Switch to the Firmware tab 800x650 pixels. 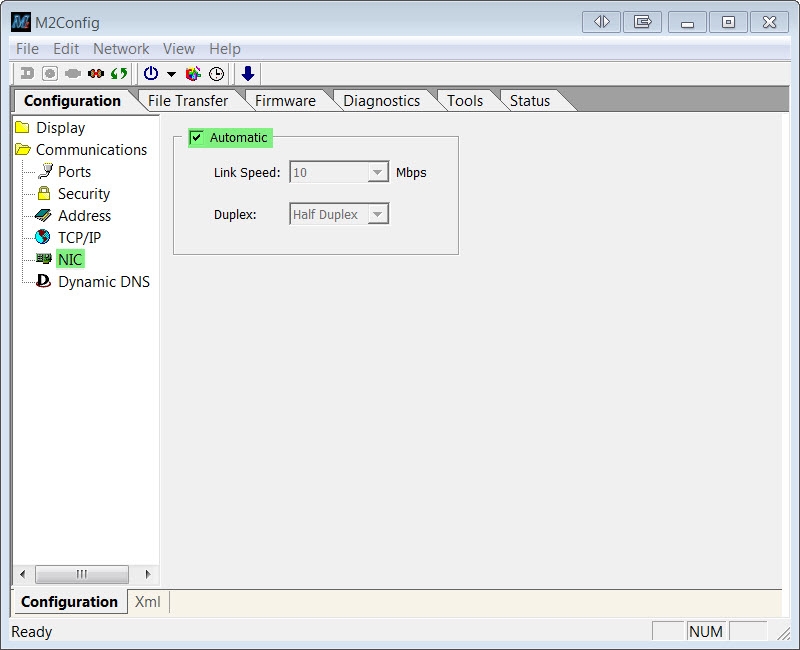(x=285, y=101)
